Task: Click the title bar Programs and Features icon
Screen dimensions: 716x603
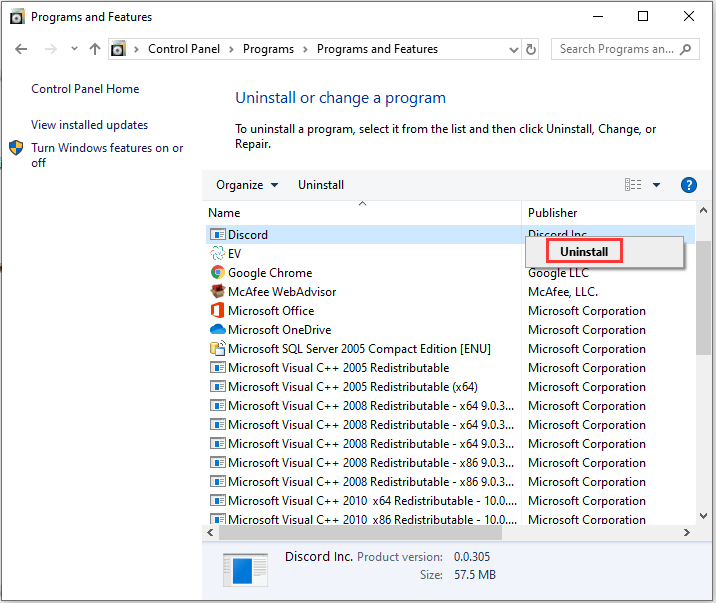Action: pos(17,17)
